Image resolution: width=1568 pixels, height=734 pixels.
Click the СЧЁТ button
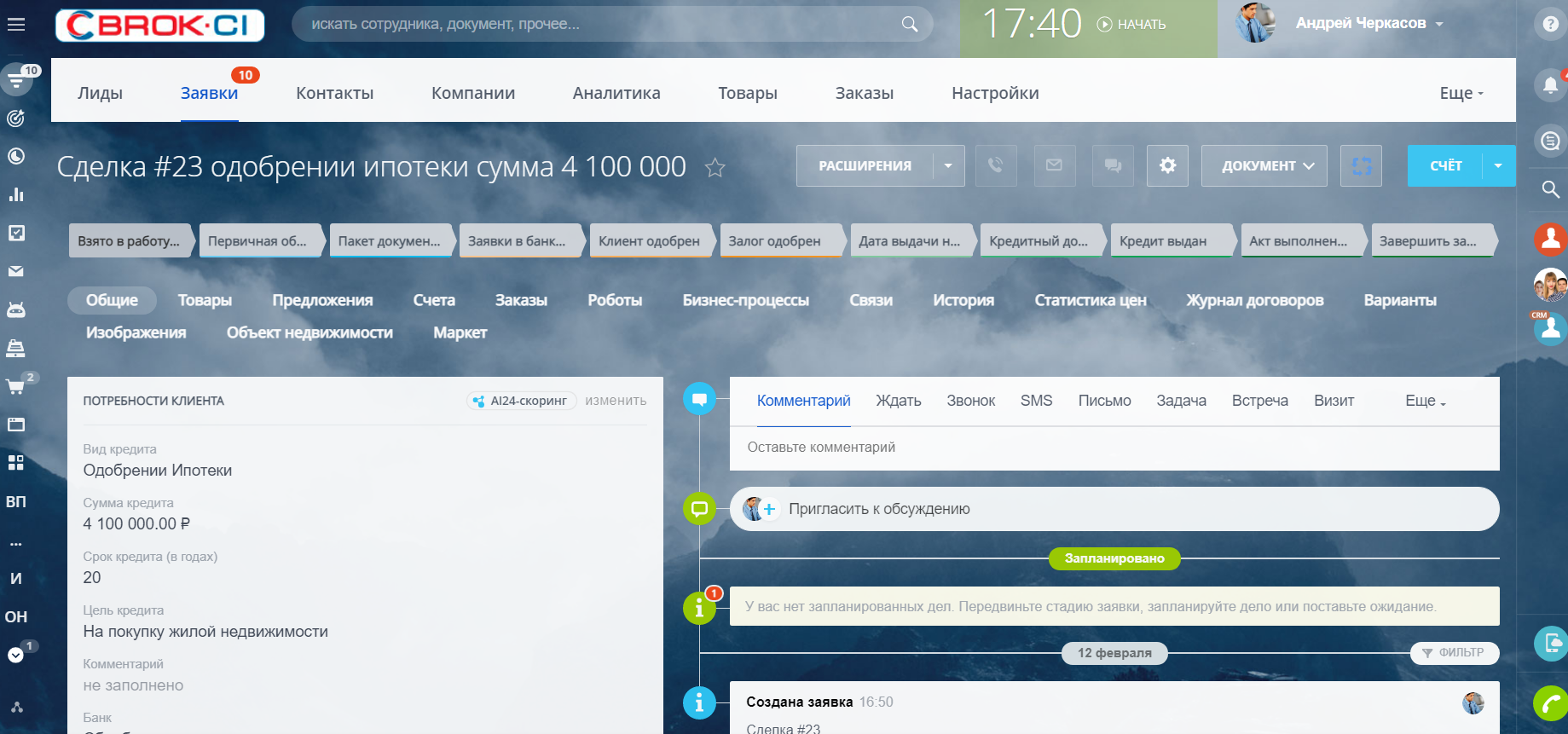1446,165
